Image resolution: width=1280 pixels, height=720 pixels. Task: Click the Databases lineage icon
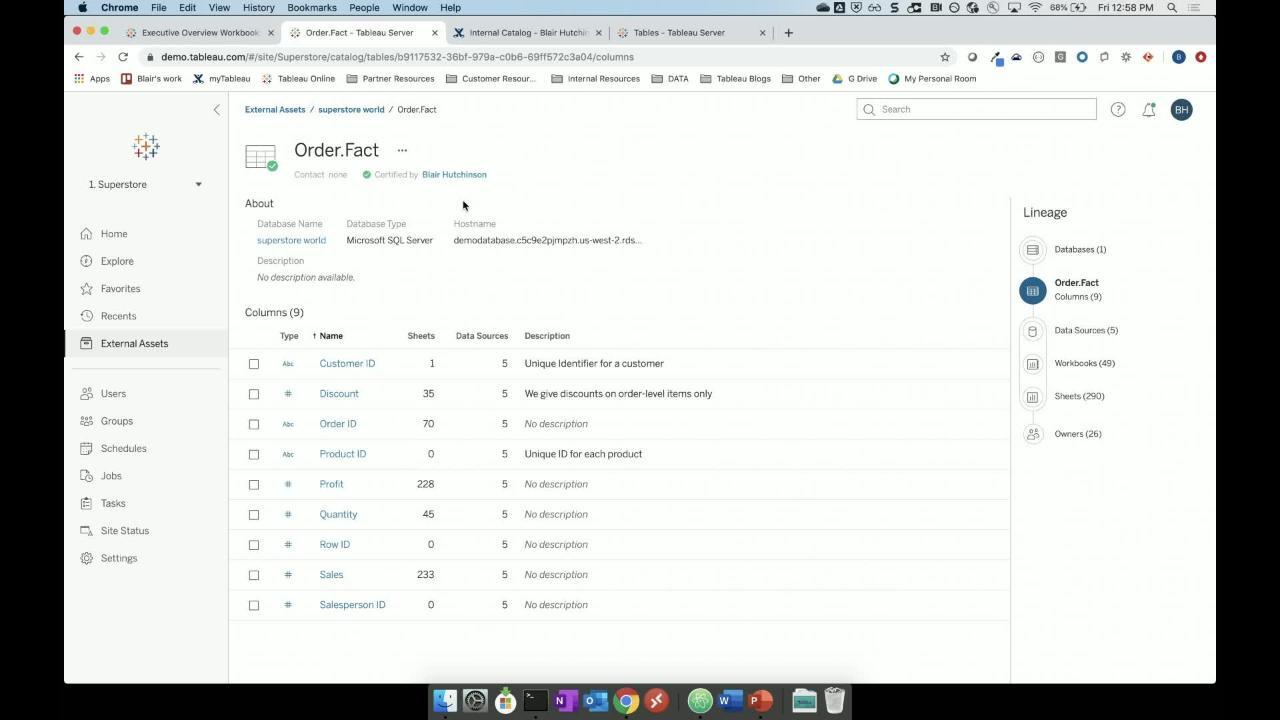(1033, 250)
